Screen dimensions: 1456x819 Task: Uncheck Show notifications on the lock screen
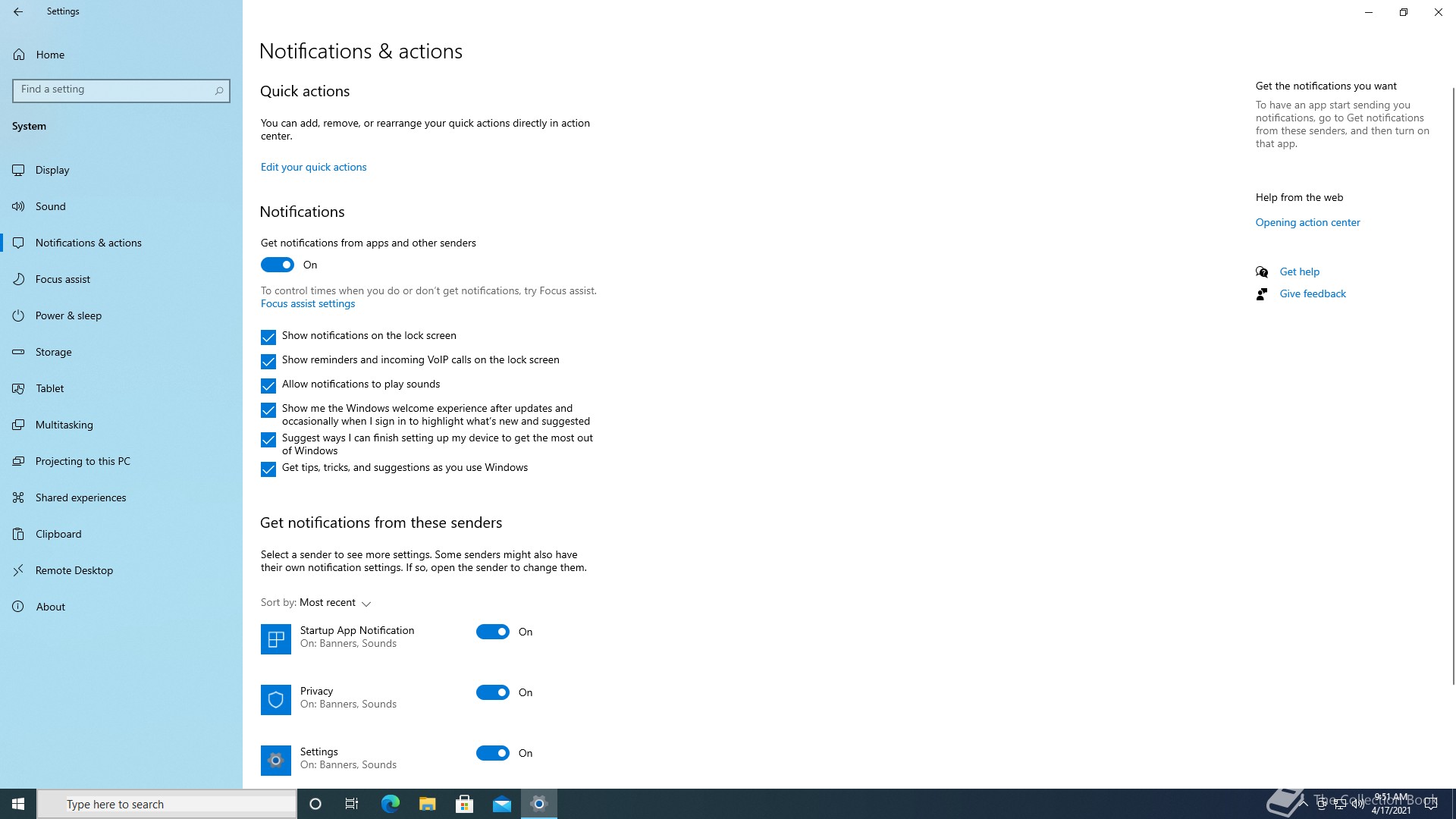tap(268, 337)
